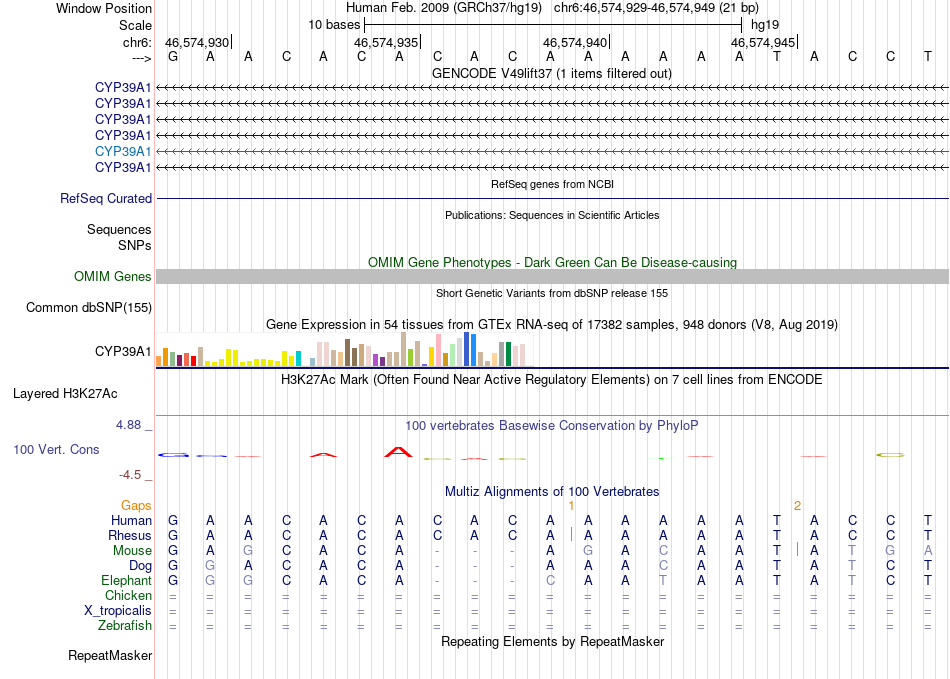Click the SNPs track label
Viewport: 950px width, 679px height.
135,245
